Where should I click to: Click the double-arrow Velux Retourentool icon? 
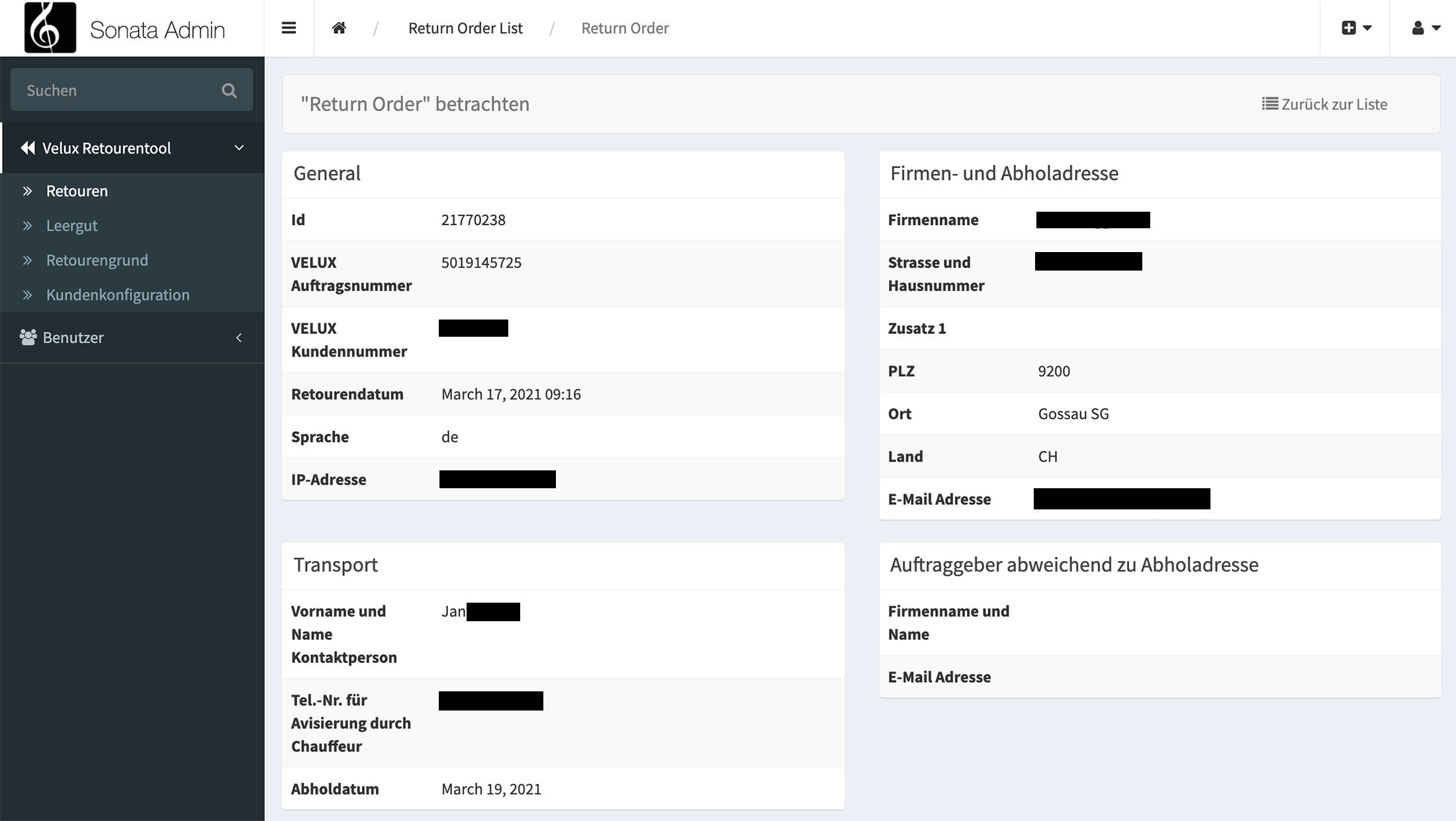28,148
